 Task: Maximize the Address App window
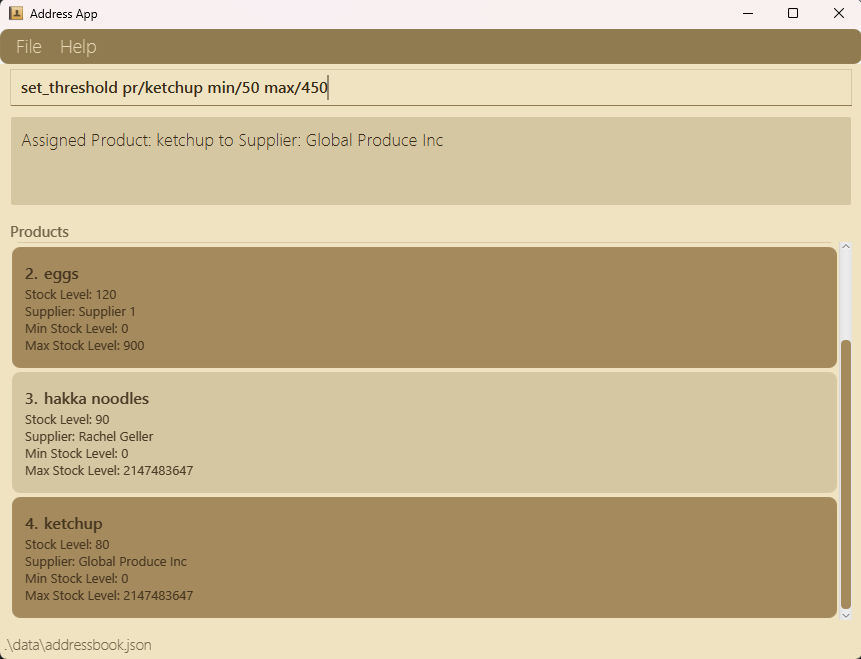coord(793,13)
